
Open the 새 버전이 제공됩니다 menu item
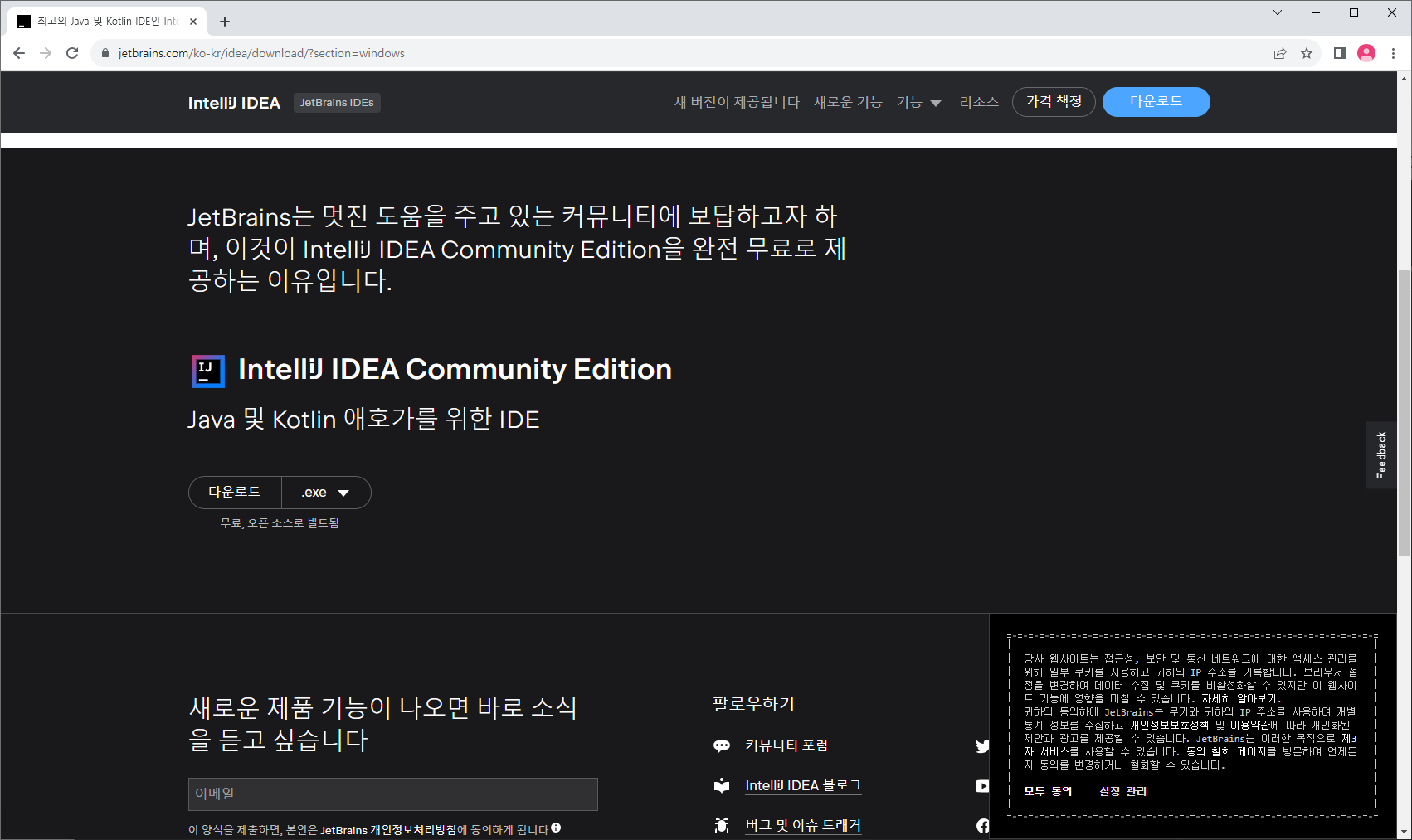737,102
